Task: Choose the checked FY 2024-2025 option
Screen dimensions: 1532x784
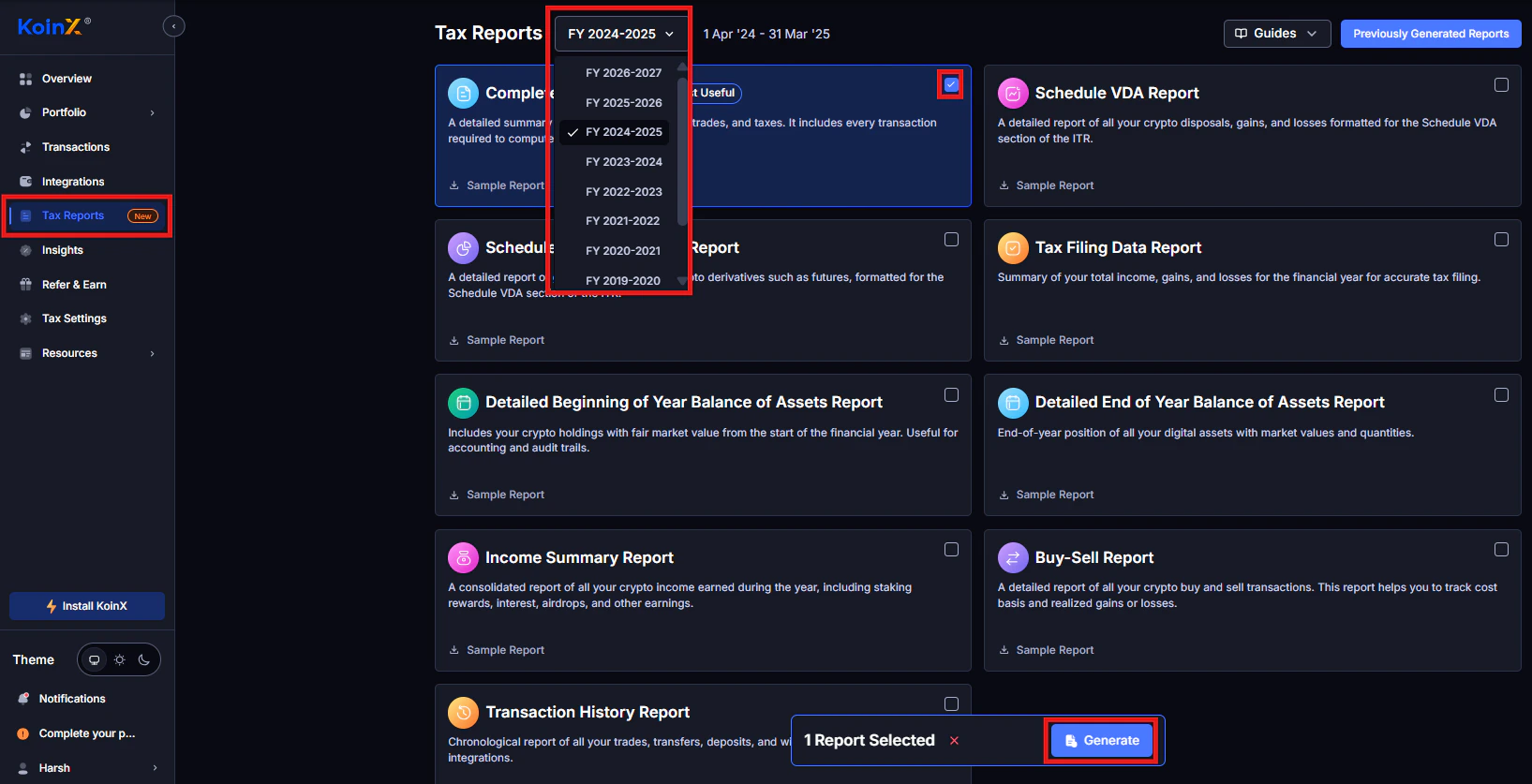Action: 615,132
